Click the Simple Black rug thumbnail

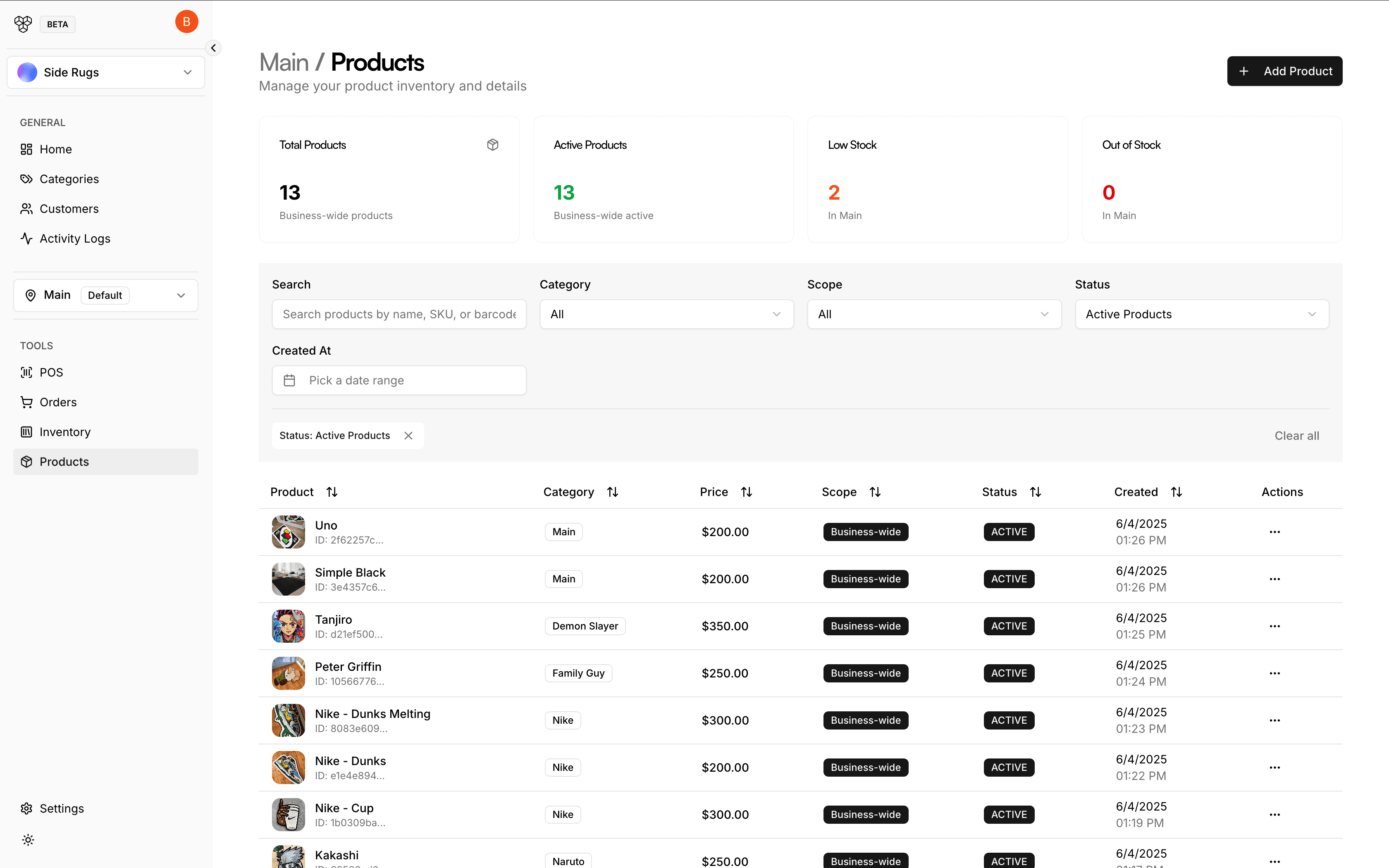click(288, 579)
